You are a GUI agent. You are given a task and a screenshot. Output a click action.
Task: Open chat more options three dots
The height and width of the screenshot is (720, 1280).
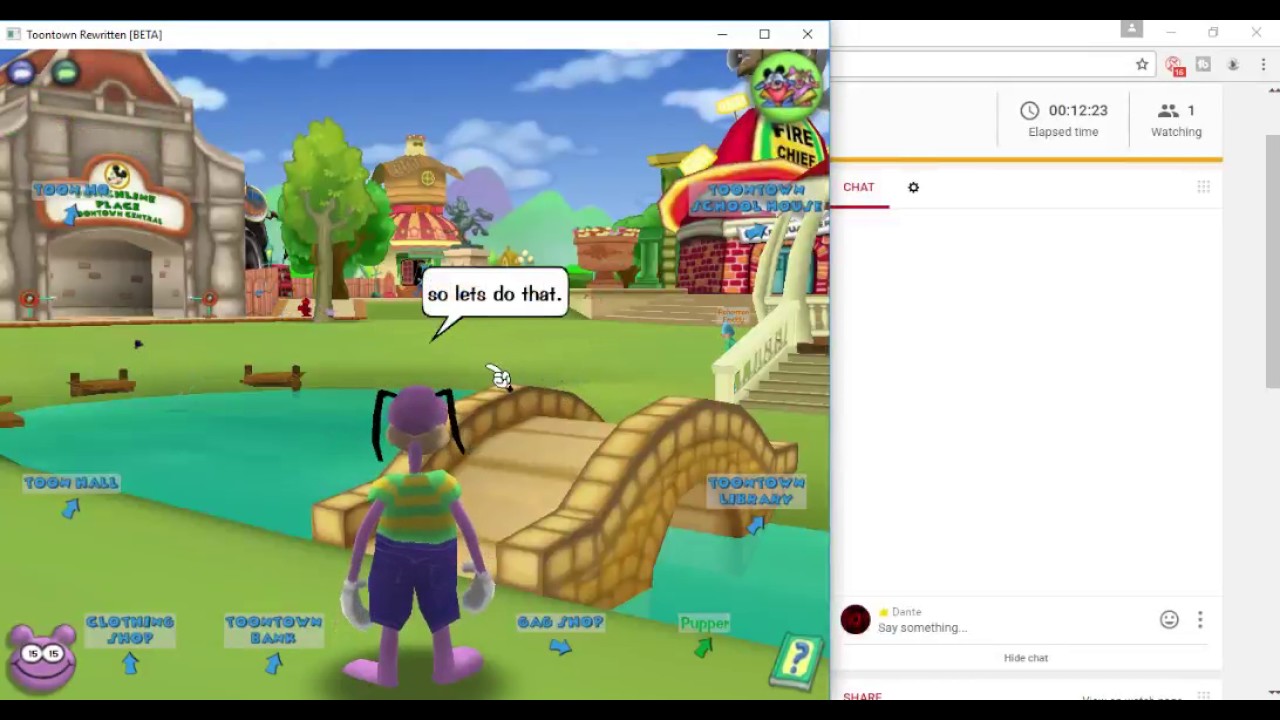[1200, 619]
